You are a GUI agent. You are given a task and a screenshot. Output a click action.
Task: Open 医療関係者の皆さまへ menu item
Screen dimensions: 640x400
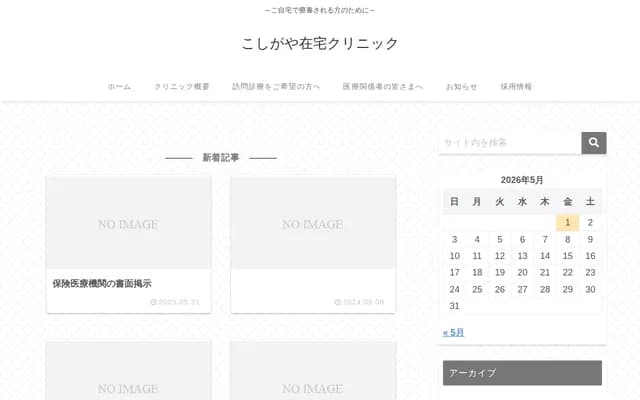coord(382,87)
